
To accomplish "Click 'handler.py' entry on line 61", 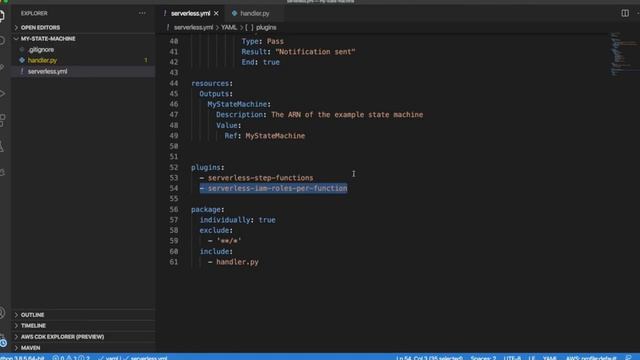I will click(x=237, y=262).
